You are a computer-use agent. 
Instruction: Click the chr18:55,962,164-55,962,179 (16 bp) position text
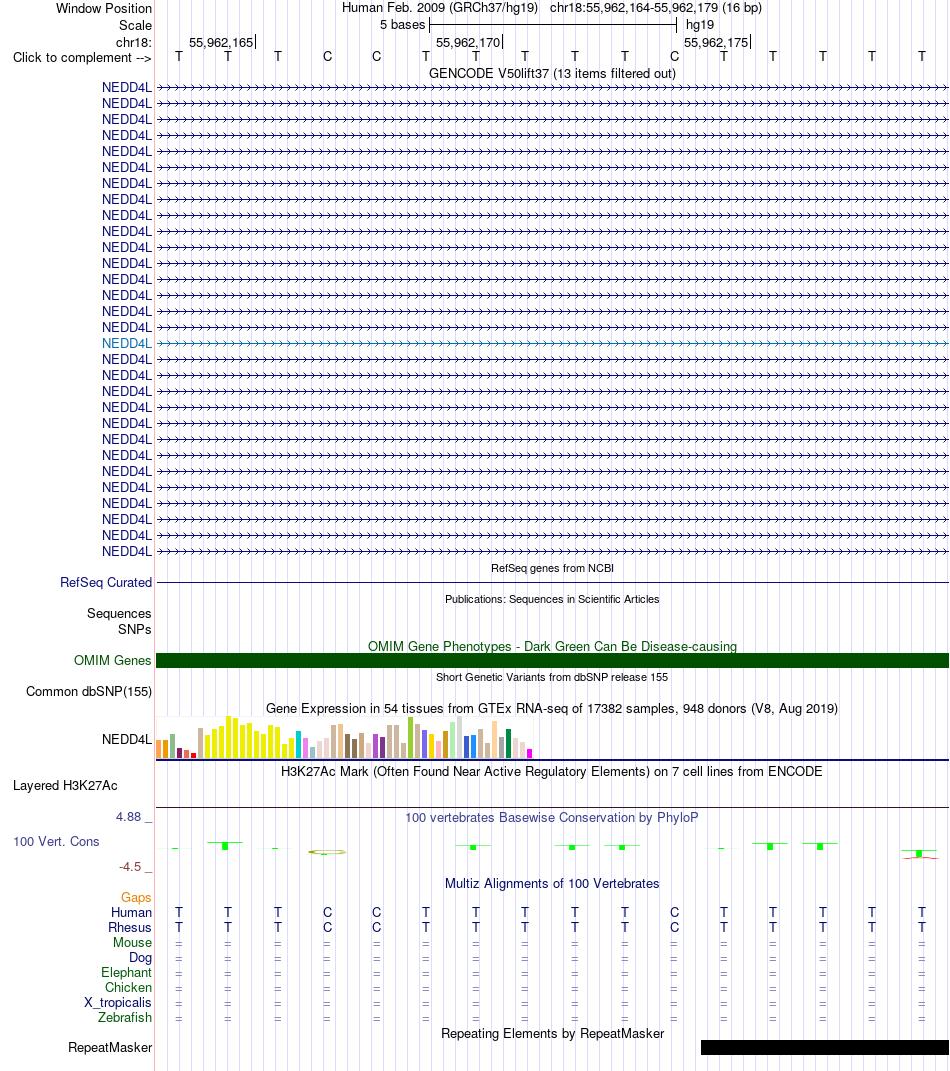(656, 8)
